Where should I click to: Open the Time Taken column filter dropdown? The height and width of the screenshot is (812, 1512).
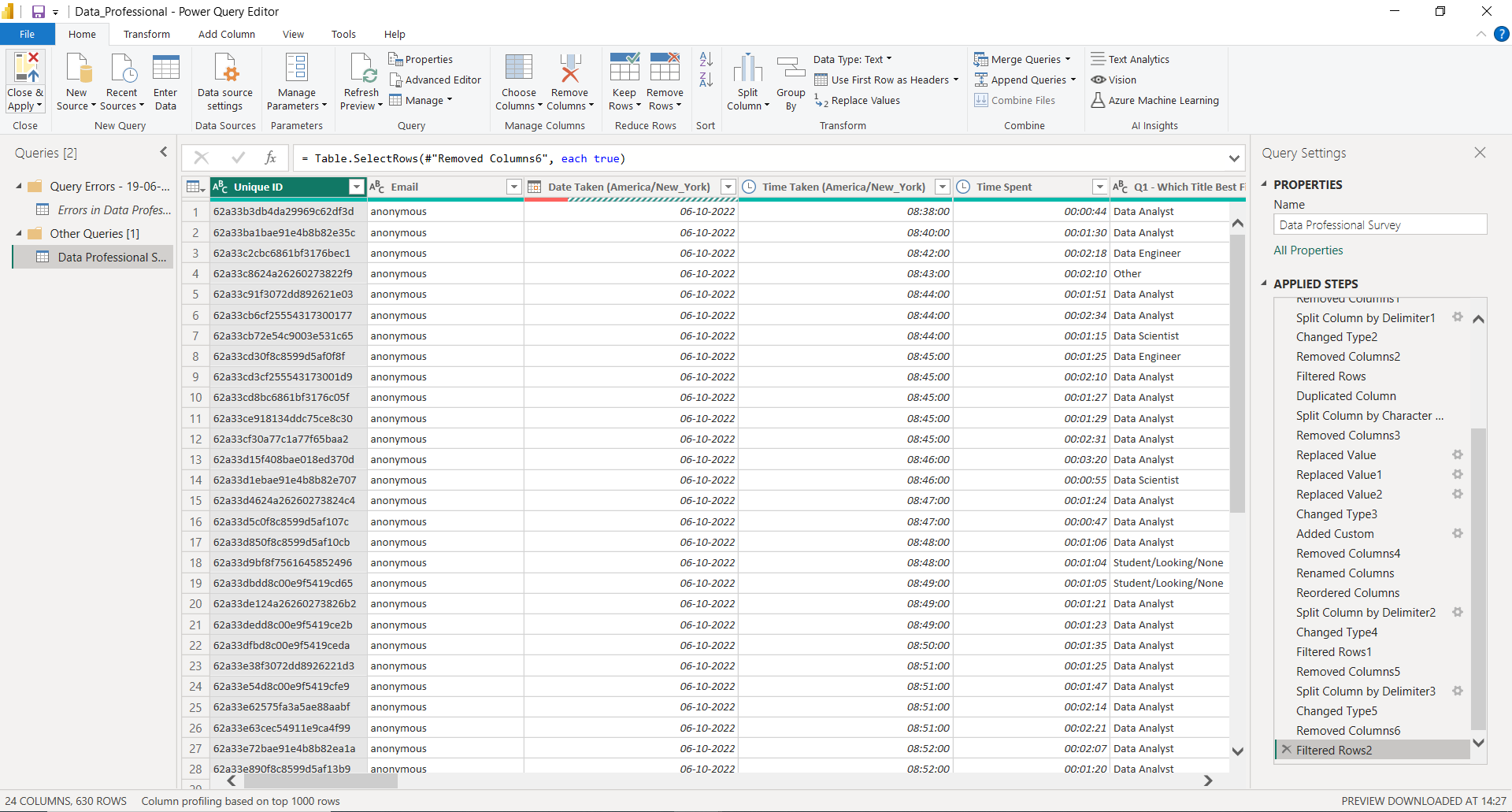943,187
